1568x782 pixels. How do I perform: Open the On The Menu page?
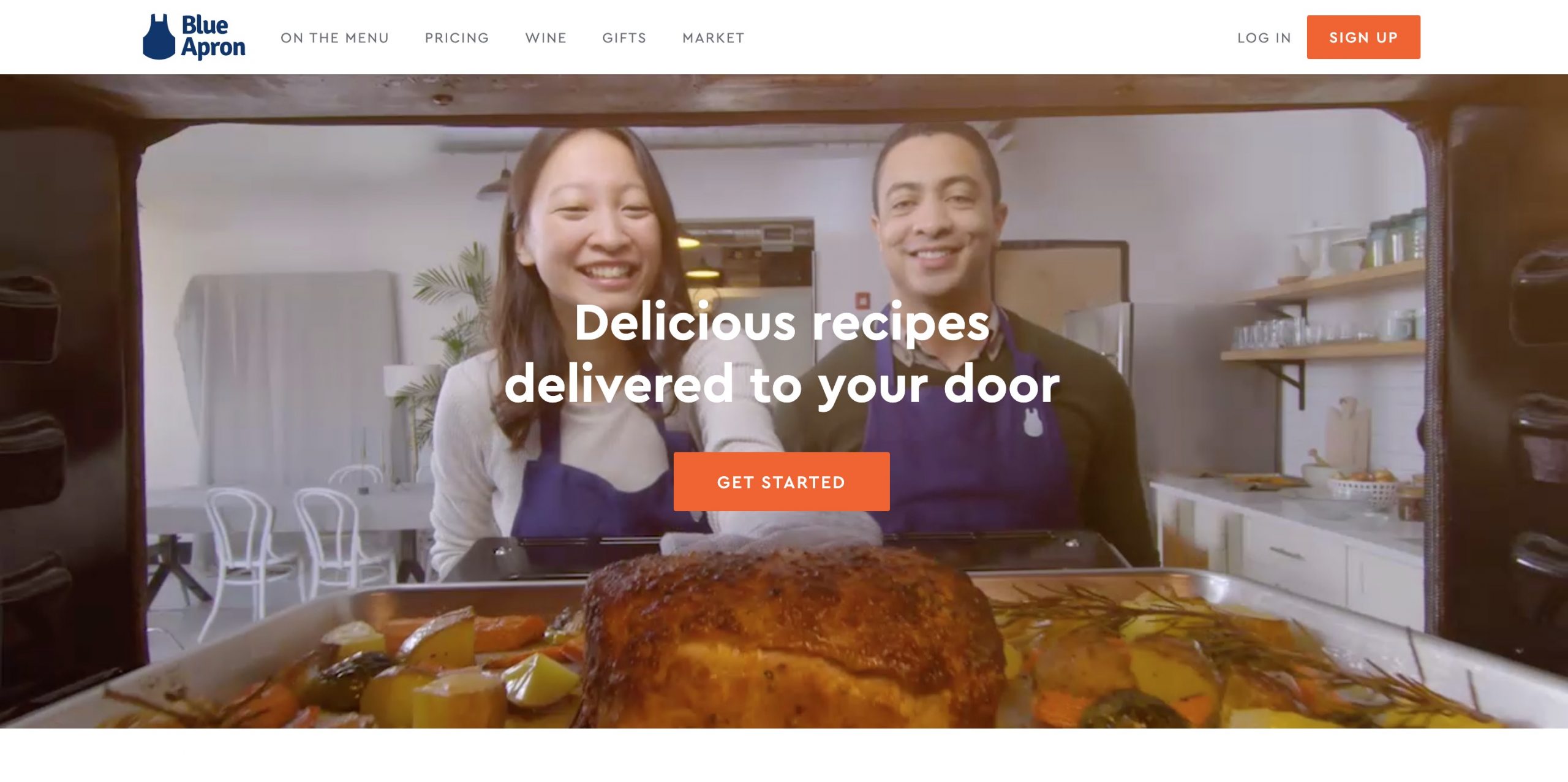point(334,38)
